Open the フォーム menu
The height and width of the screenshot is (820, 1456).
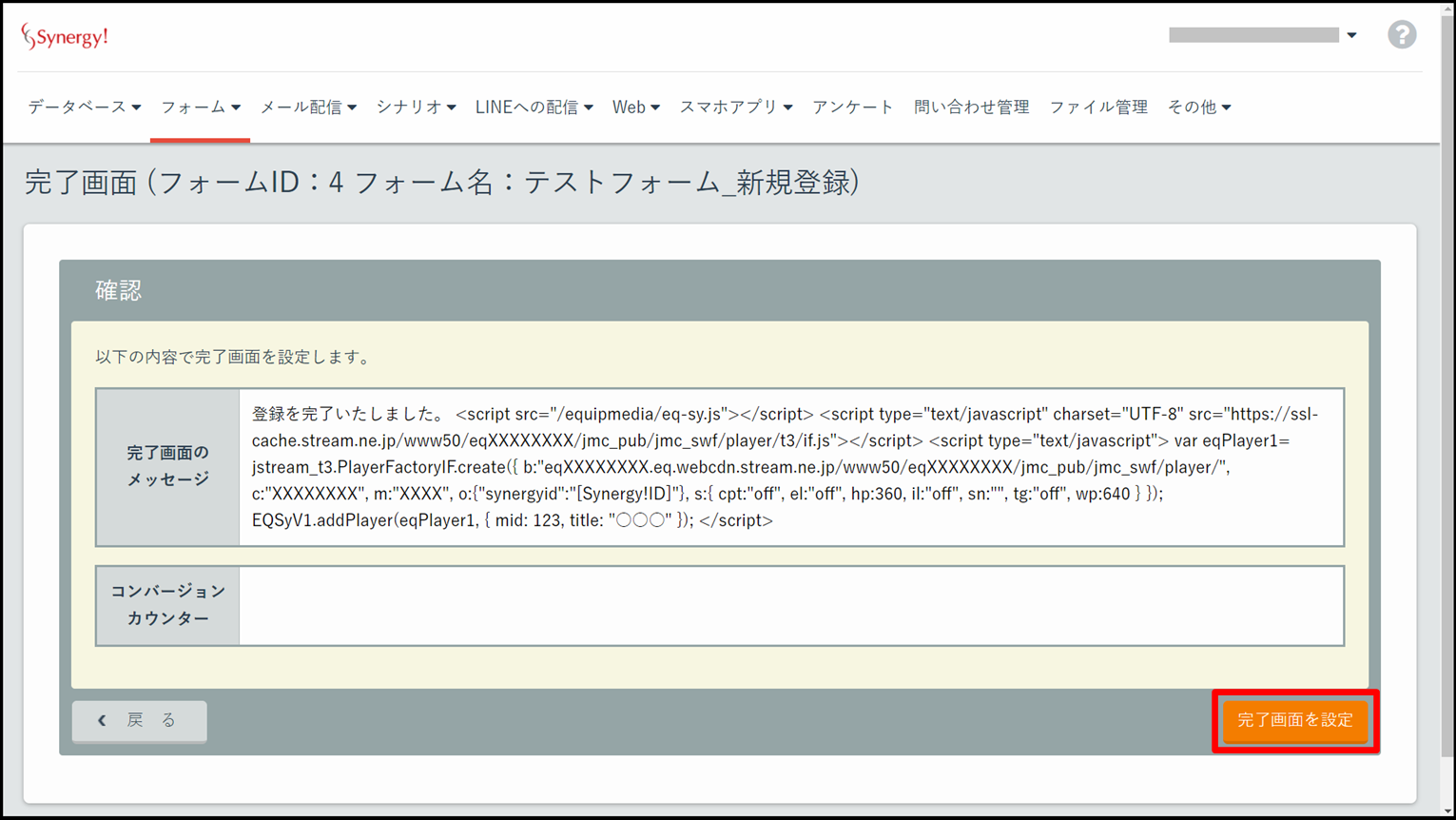[200, 107]
